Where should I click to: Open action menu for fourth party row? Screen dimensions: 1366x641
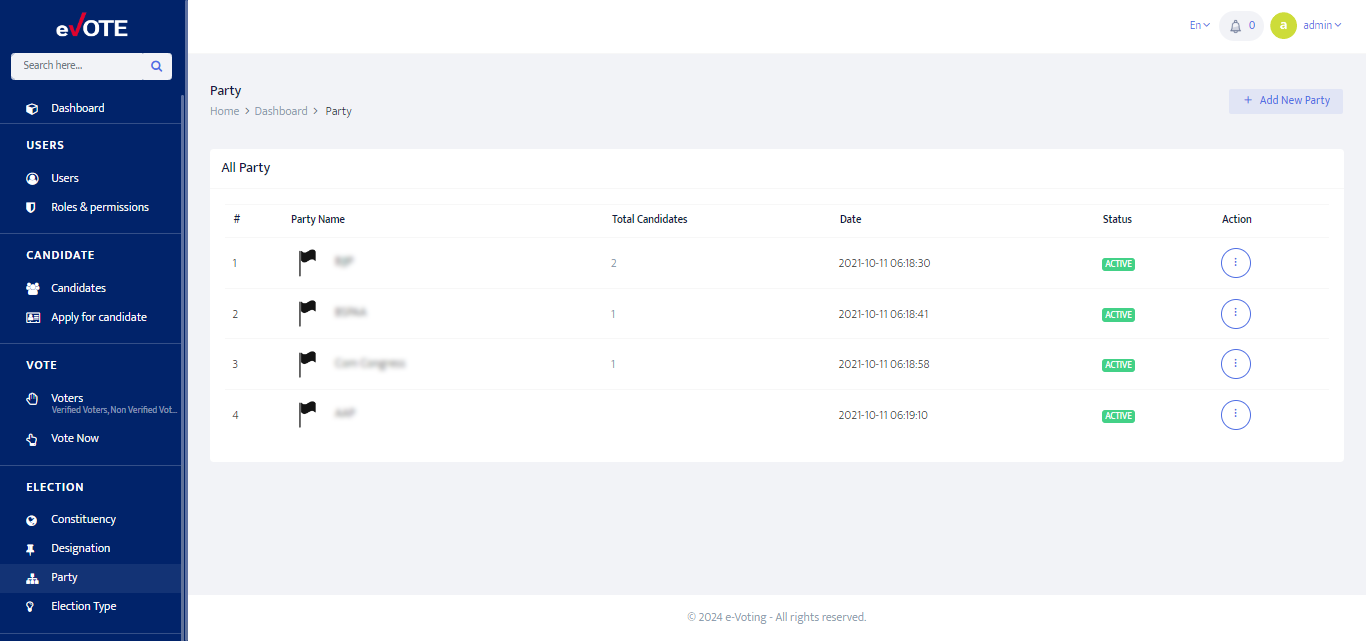click(1235, 414)
